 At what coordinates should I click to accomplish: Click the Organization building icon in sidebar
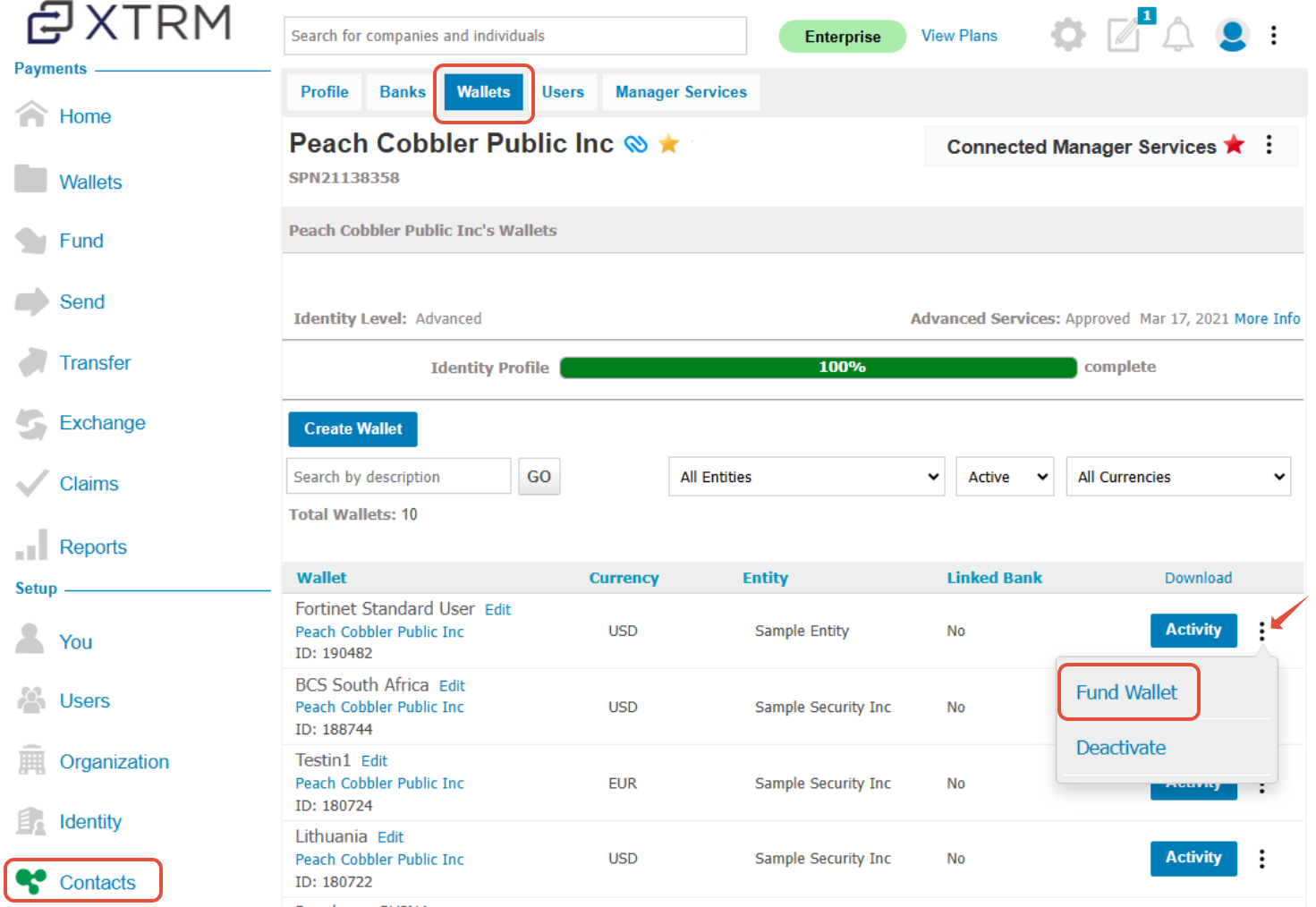coord(31,760)
